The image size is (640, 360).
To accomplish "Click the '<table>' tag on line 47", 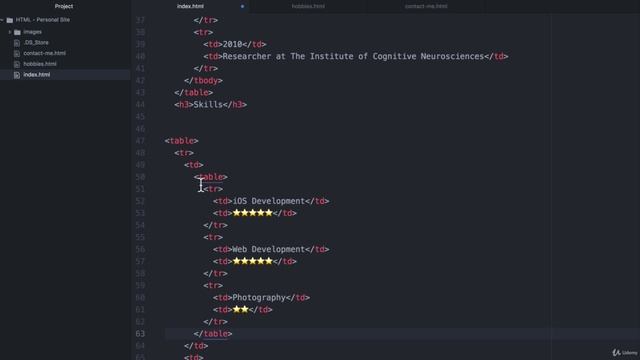I will 182,141.
